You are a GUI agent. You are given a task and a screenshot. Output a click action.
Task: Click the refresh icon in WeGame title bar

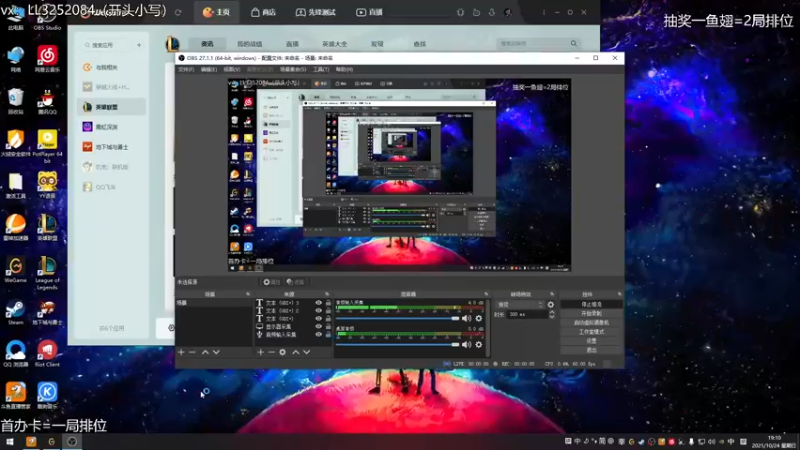178,12
